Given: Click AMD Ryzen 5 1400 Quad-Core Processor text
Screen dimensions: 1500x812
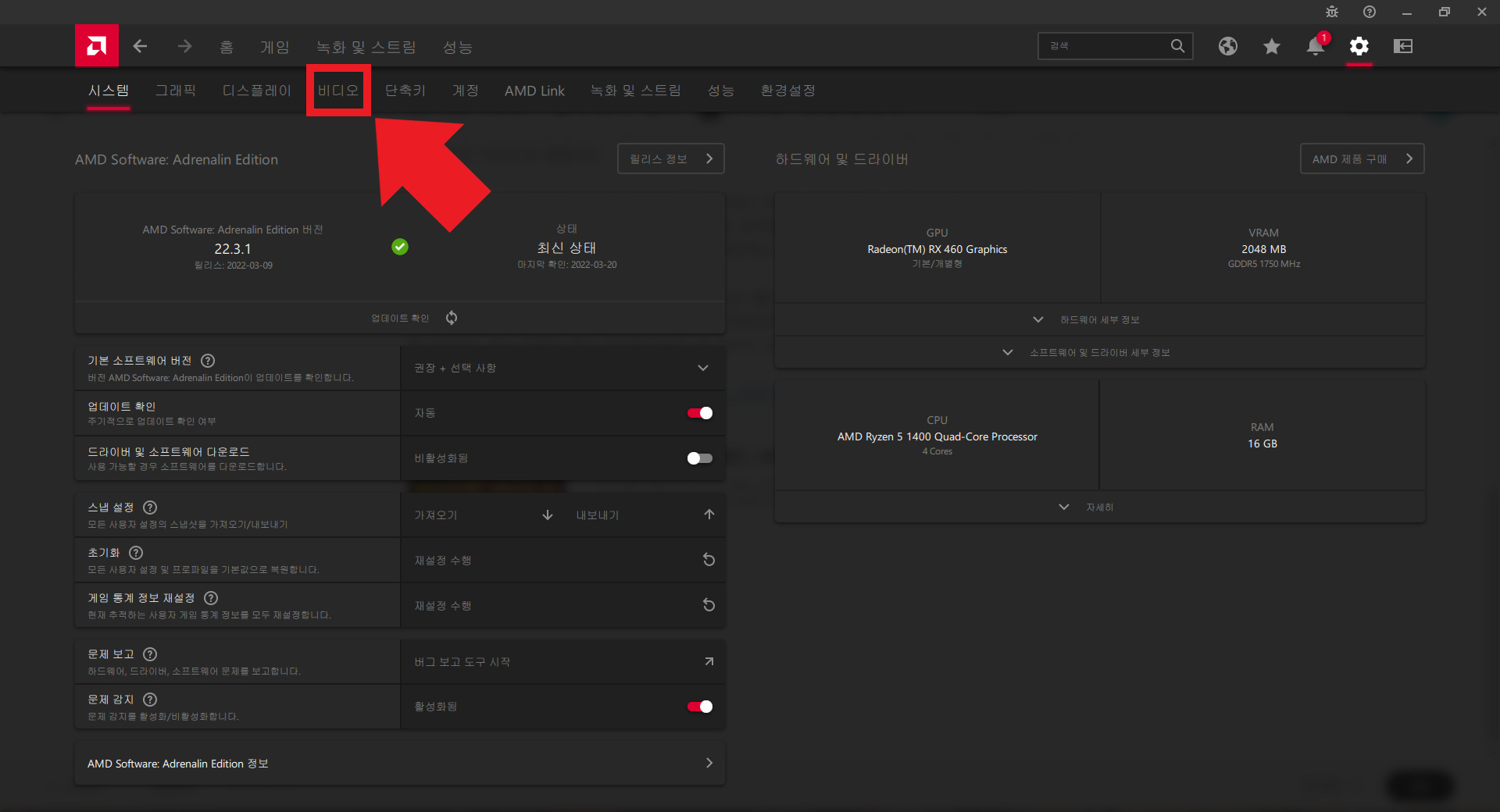Looking at the screenshot, I should tap(937, 436).
